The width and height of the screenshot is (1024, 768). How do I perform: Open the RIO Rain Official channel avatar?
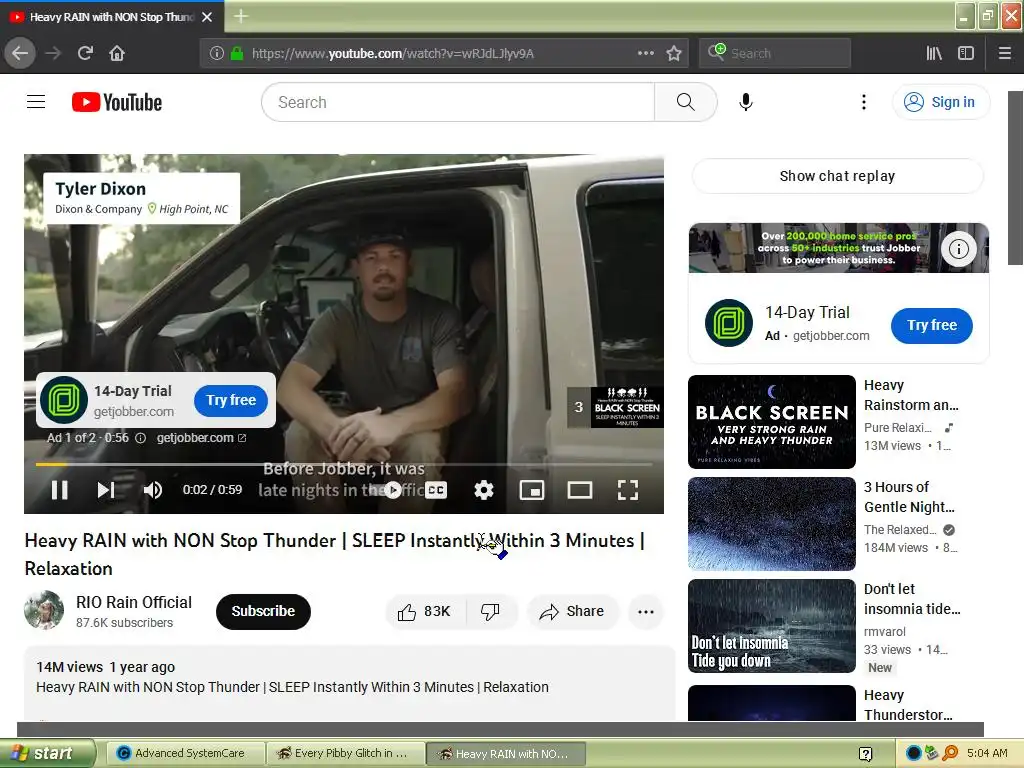[44, 610]
